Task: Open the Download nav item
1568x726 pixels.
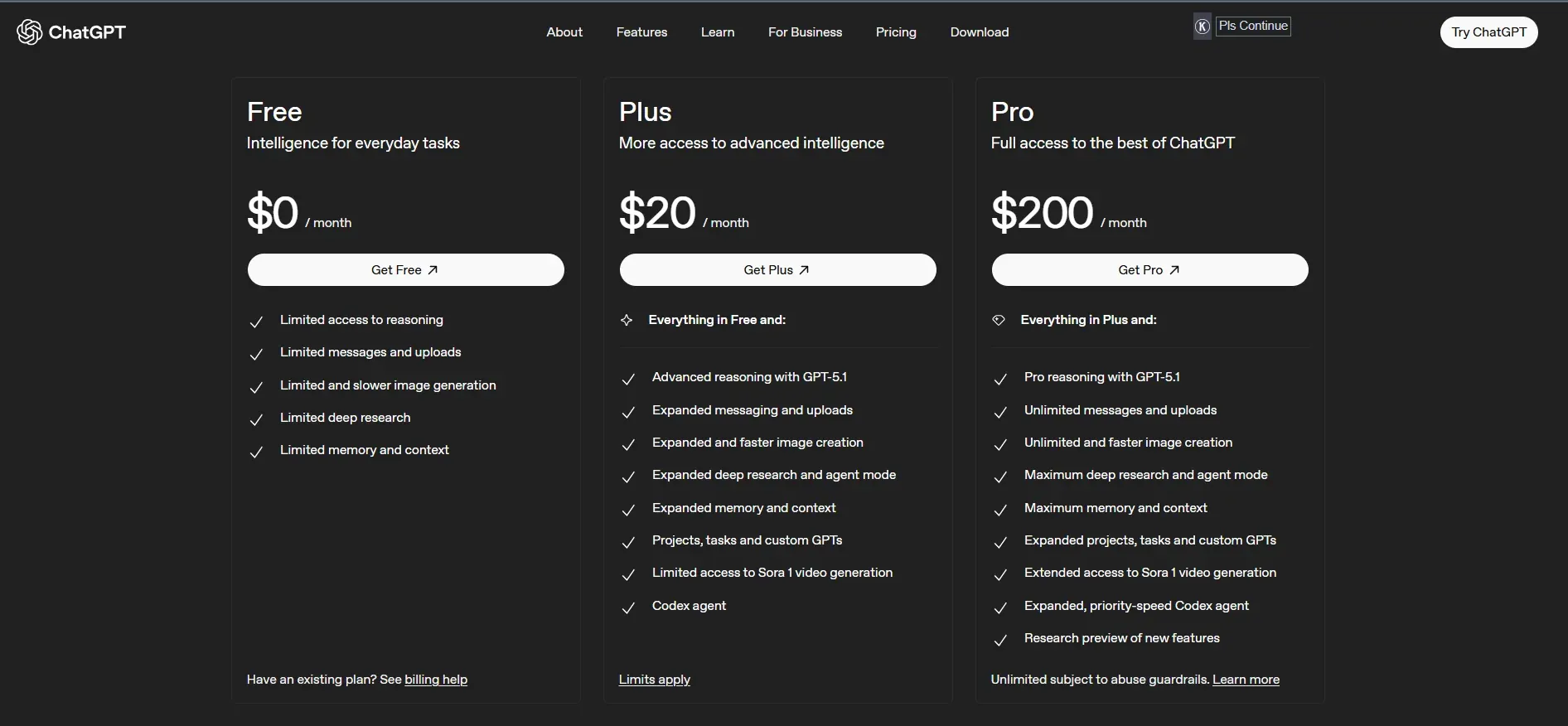Action: point(979,31)
